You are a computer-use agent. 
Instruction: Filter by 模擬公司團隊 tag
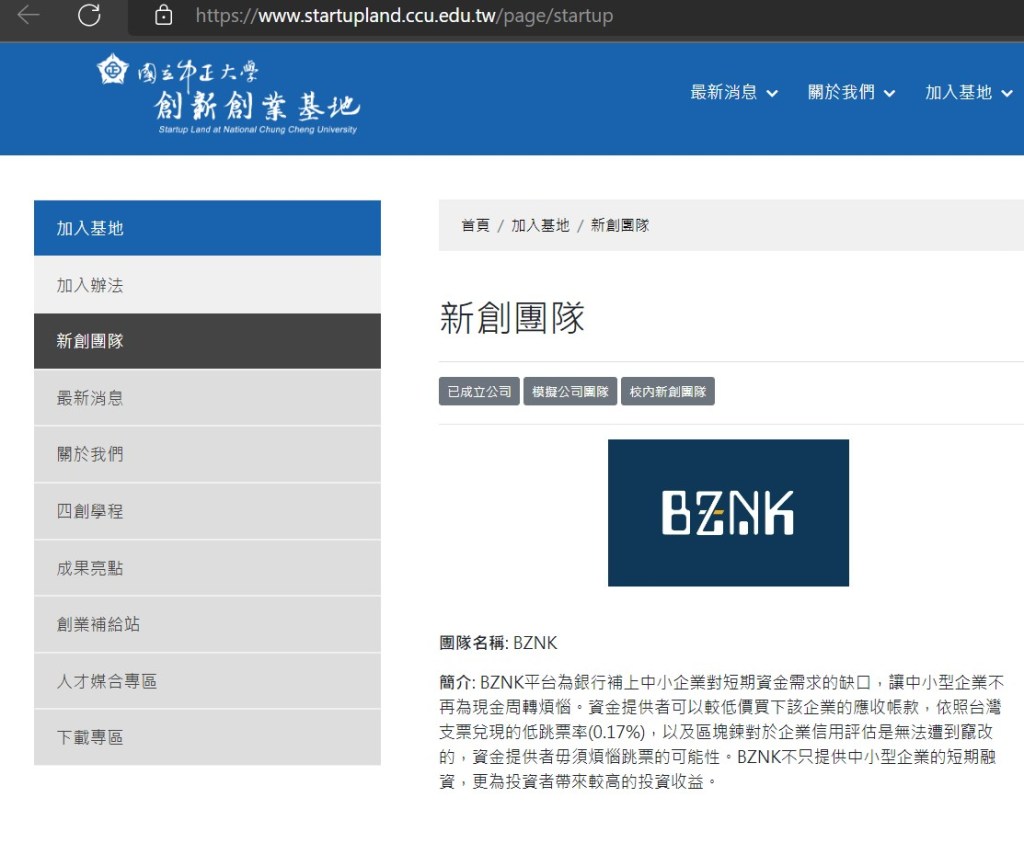(570, 392)
